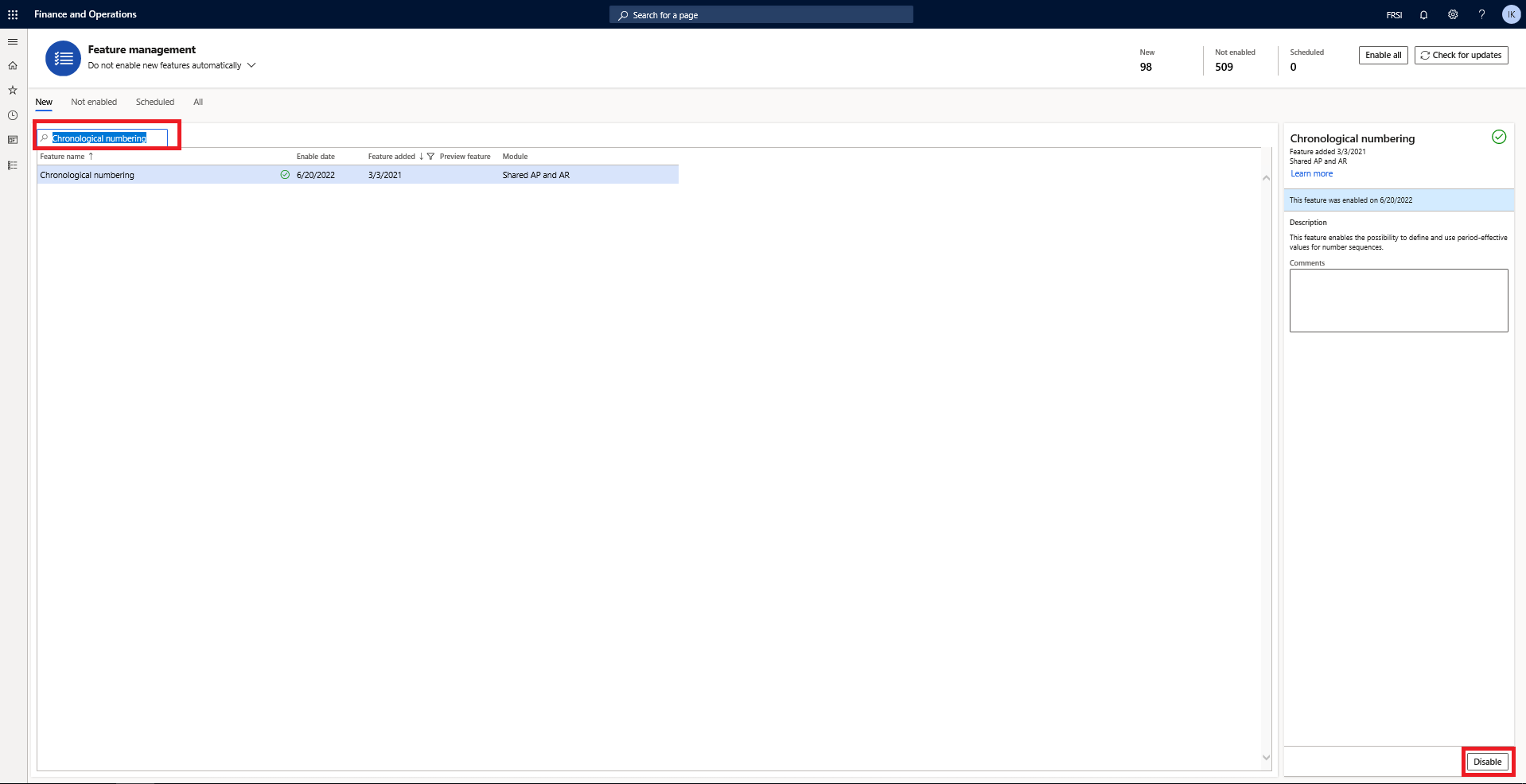Go to Home in the sidebar
The height and width of the screenshot is (784, 1526).
13,66
